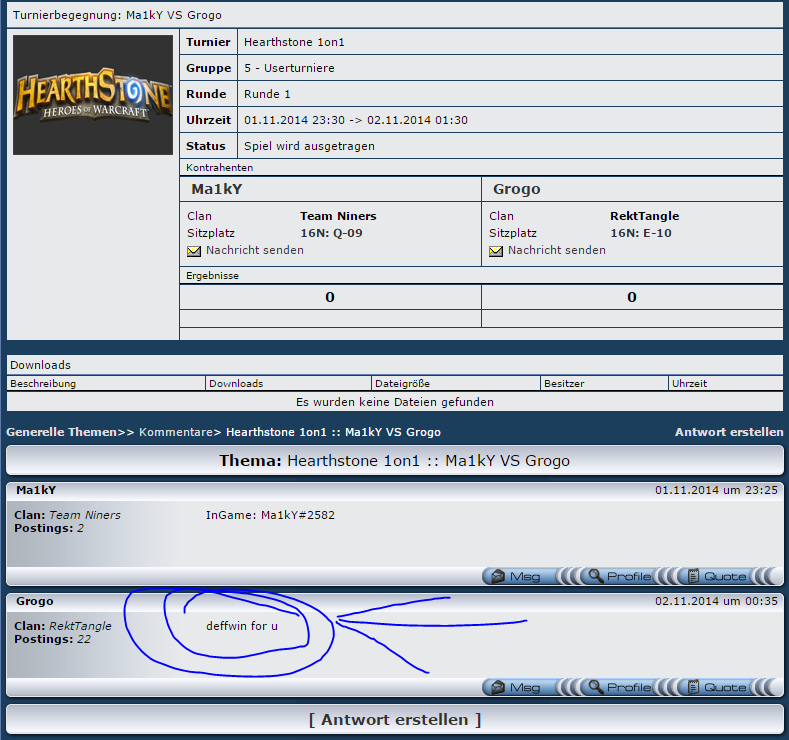Go to Generelle Themen breadcrumb

click(x=64, y=432)
